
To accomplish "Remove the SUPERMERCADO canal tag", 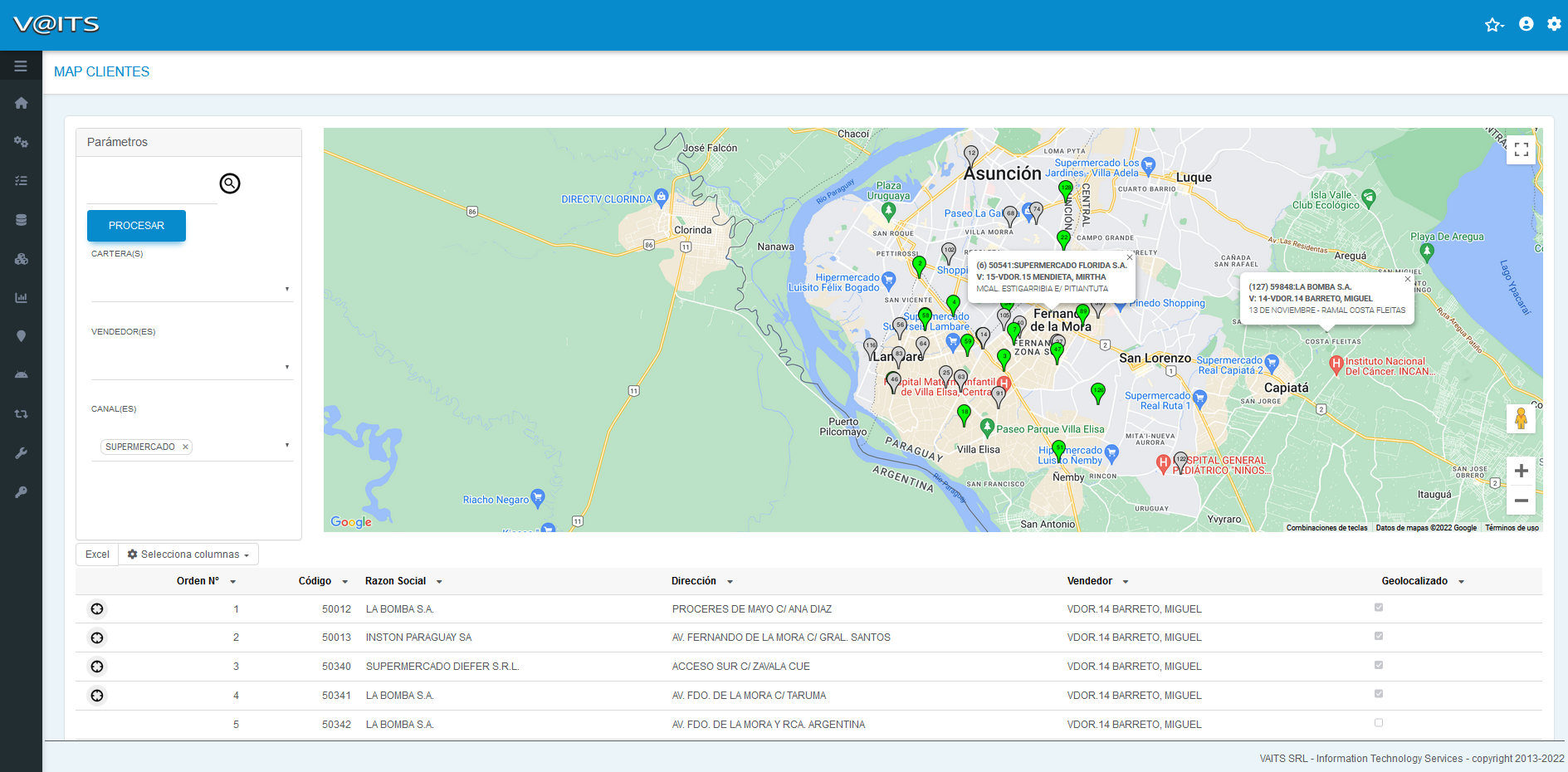I will pos(186,447).
